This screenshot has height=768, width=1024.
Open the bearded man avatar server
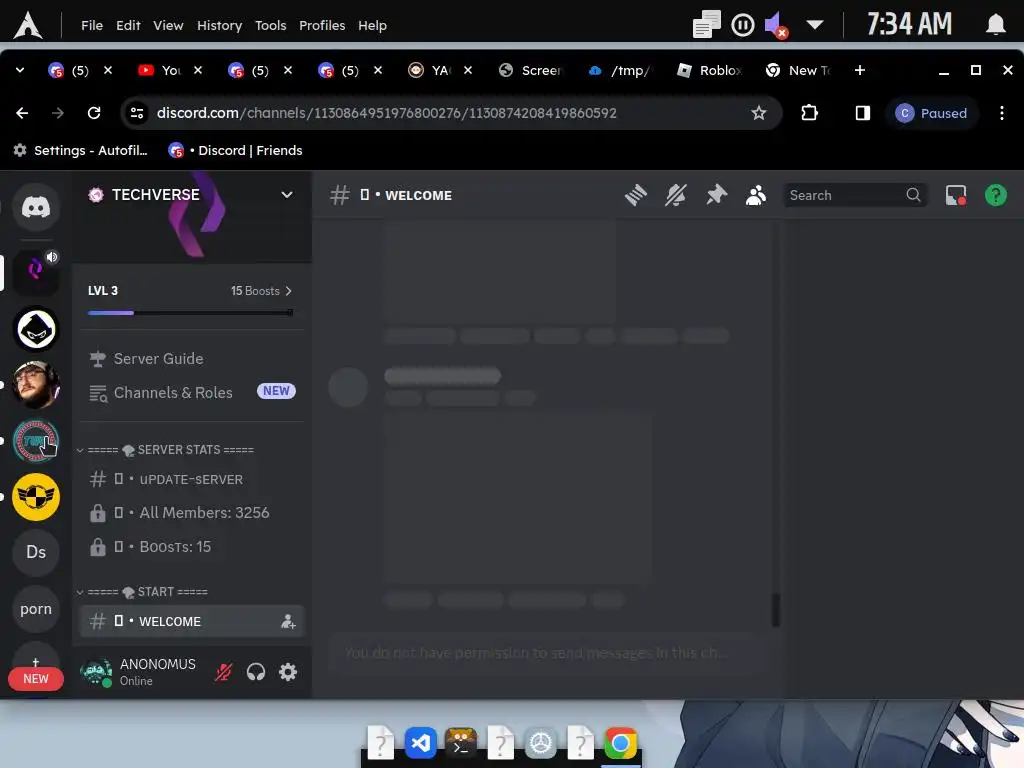click(x=36, y=385)
